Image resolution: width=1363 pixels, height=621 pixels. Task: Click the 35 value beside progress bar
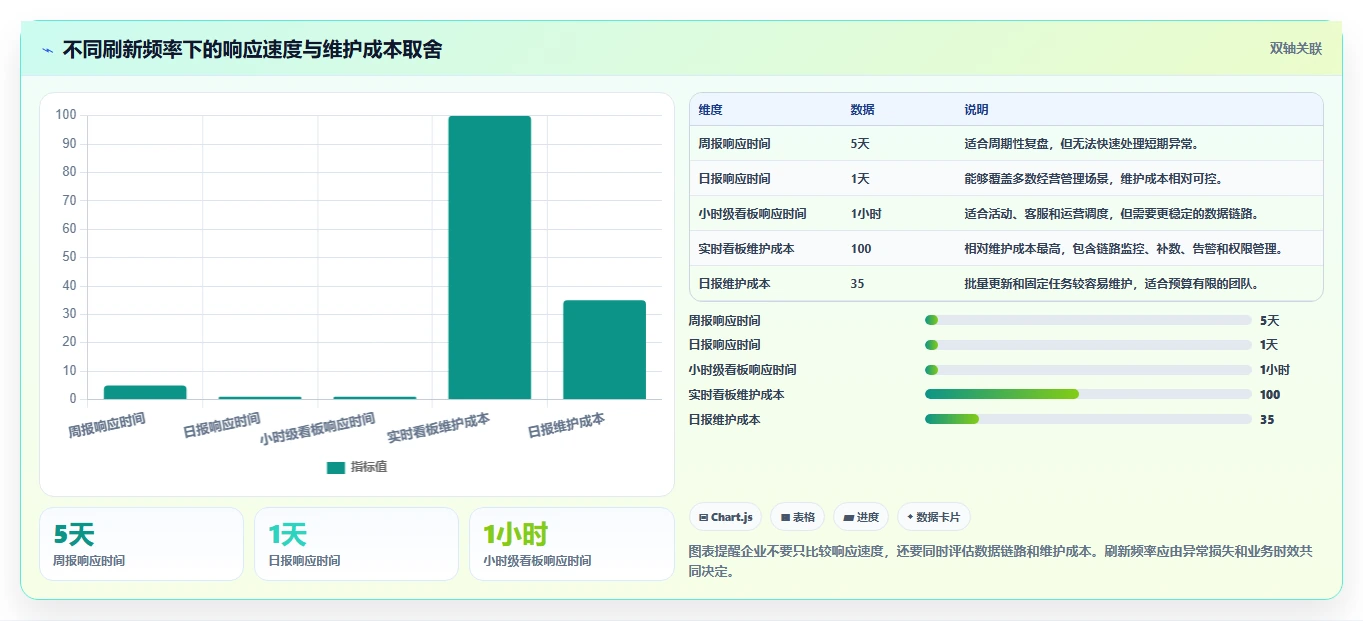pos(1267,420)
